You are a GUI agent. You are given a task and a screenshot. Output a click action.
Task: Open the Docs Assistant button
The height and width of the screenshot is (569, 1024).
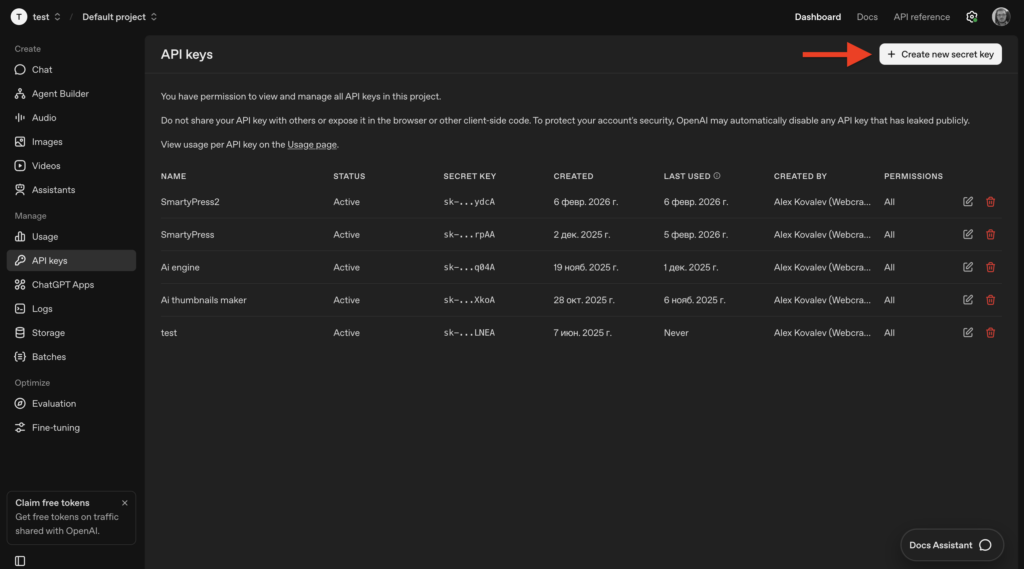click(x=952, y=545)
